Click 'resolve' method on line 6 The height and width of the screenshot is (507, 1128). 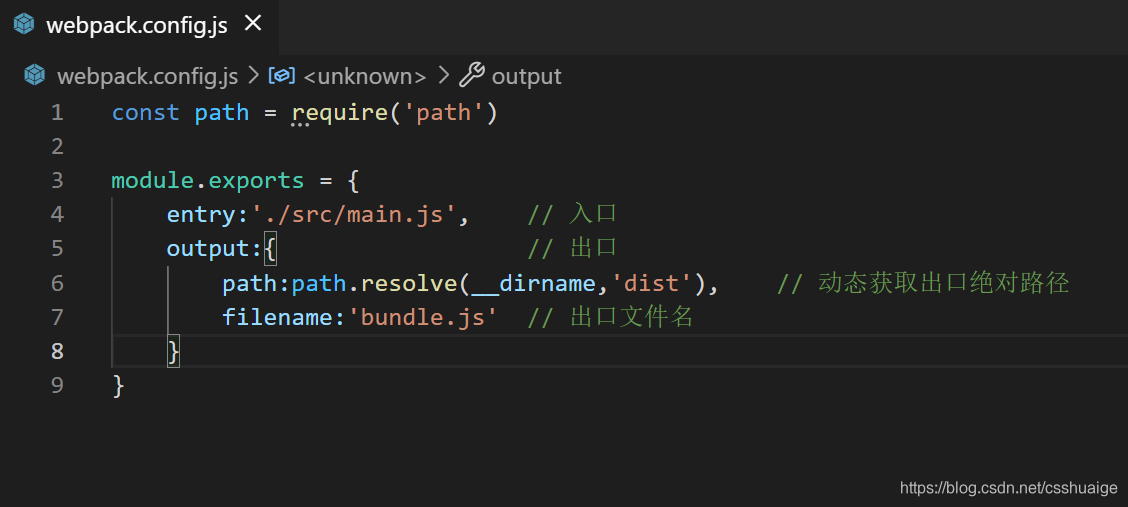[409, 283]
